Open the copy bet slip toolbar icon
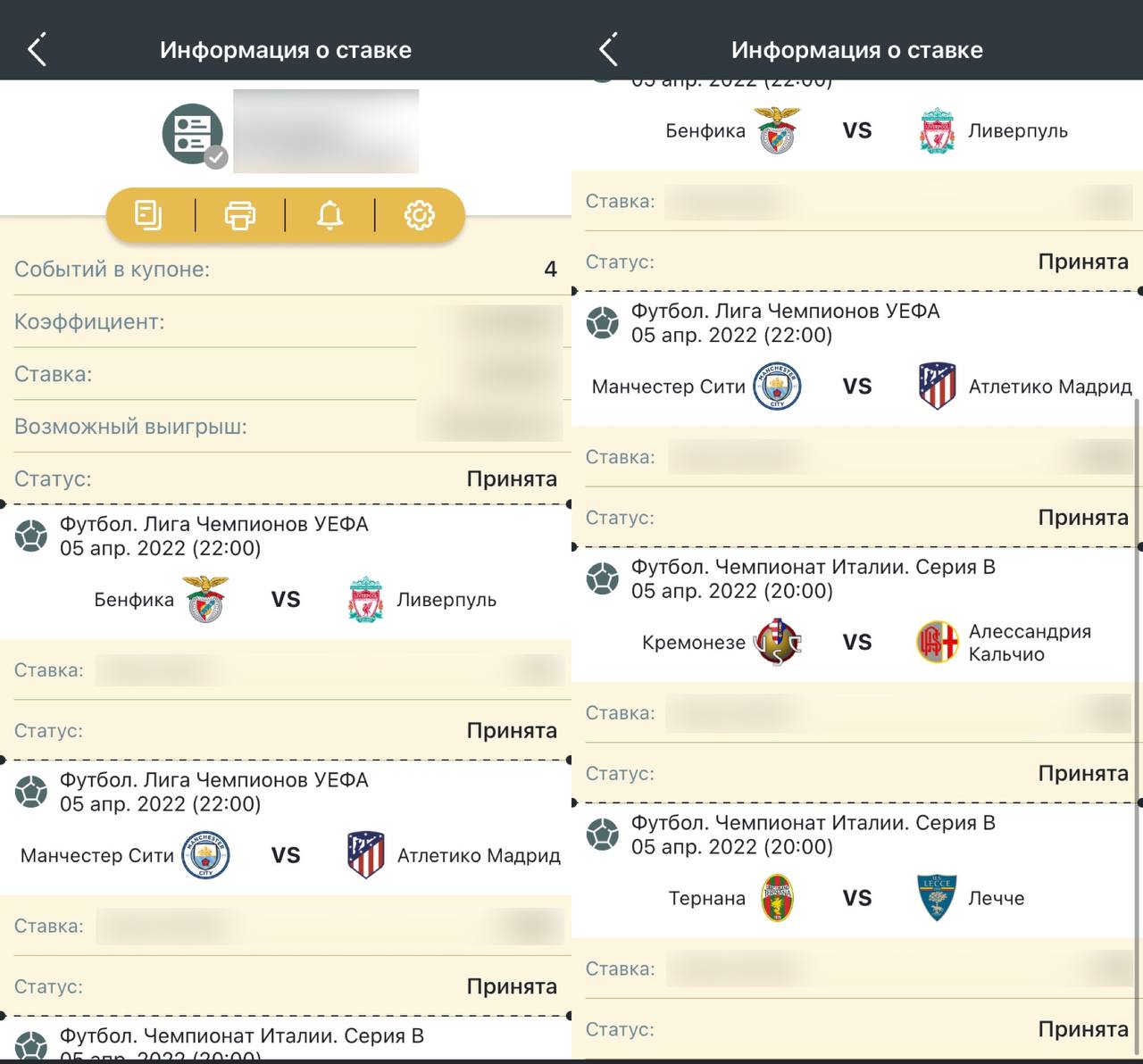Image resolution: width=1143 pixels, height=1064 pixels. point(149,215)
